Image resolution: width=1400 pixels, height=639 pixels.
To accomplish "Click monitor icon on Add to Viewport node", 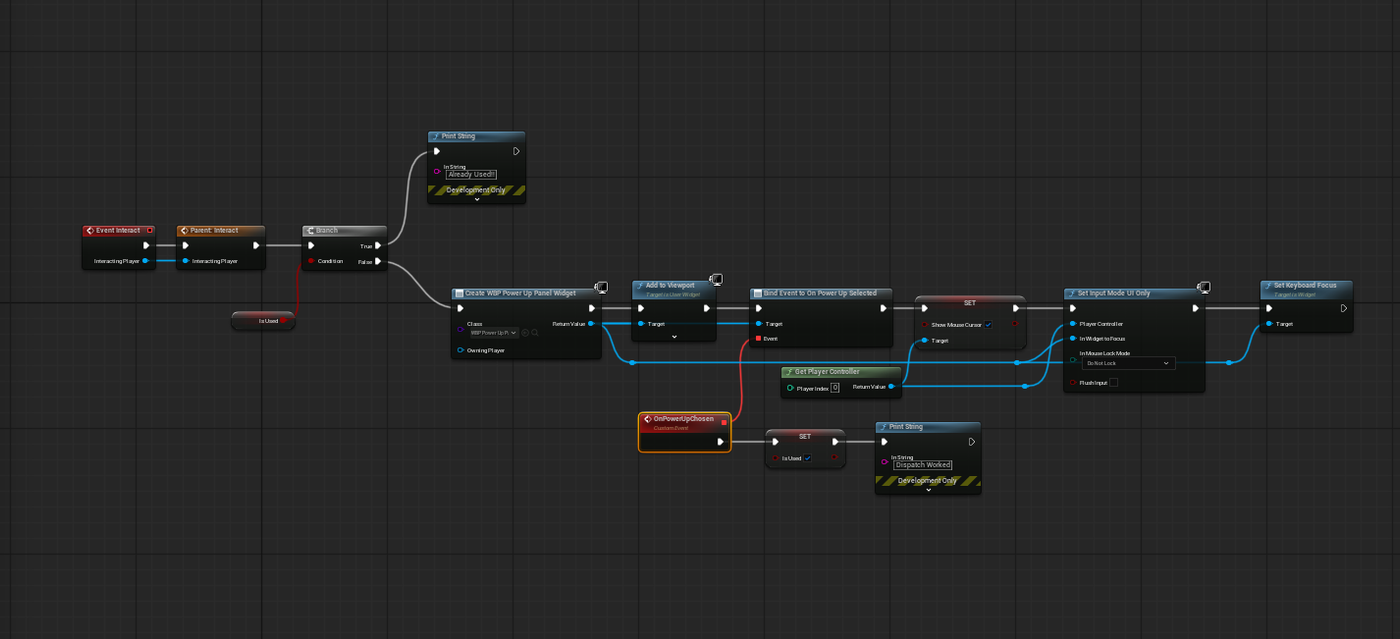I will pyautogui.click(x=716, y=280).
